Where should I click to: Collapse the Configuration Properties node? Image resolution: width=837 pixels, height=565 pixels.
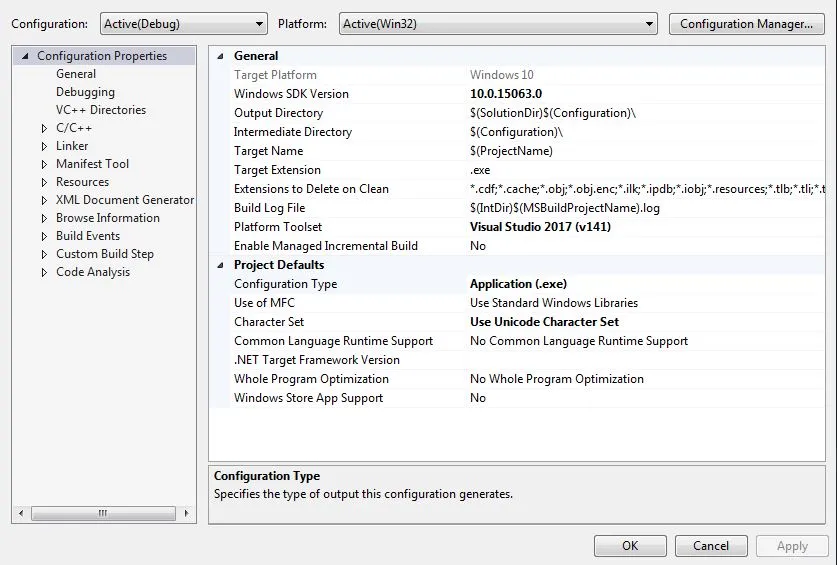(x=25, y=56)
